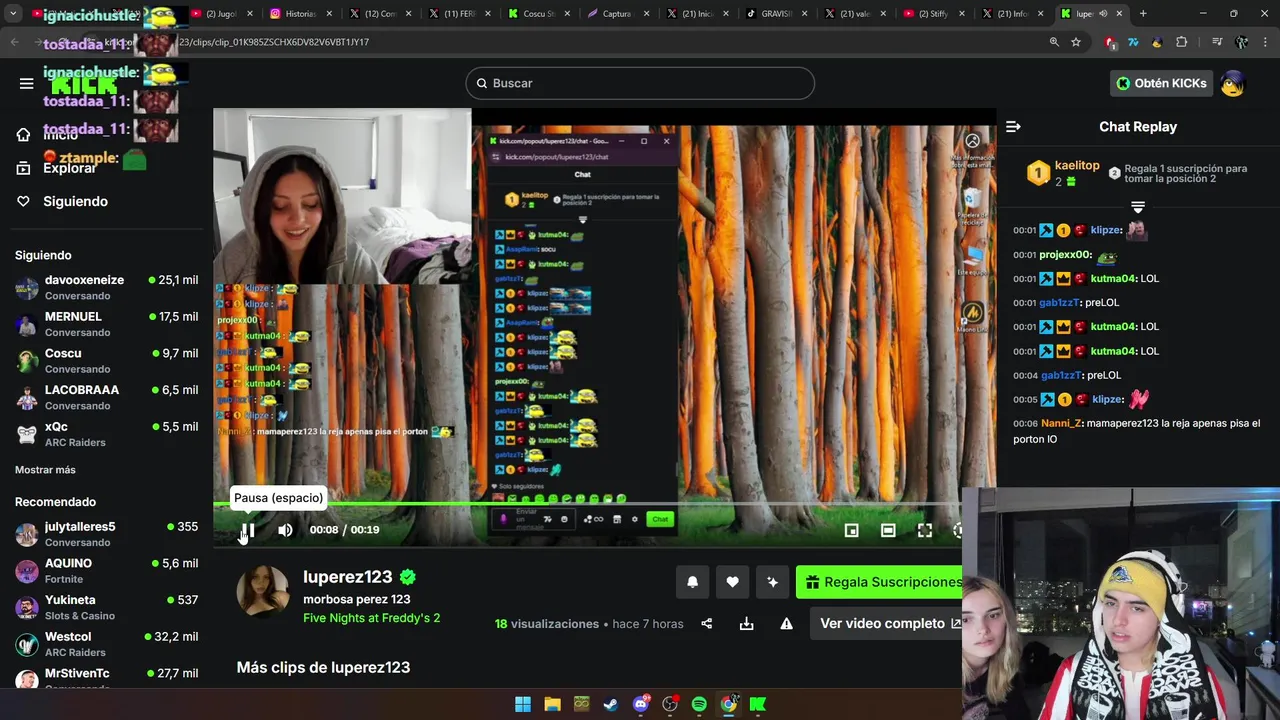The height and width of the screenshot is (720, 1280).
Task: Open the user avatar menu
Action: coord(1232,83)
